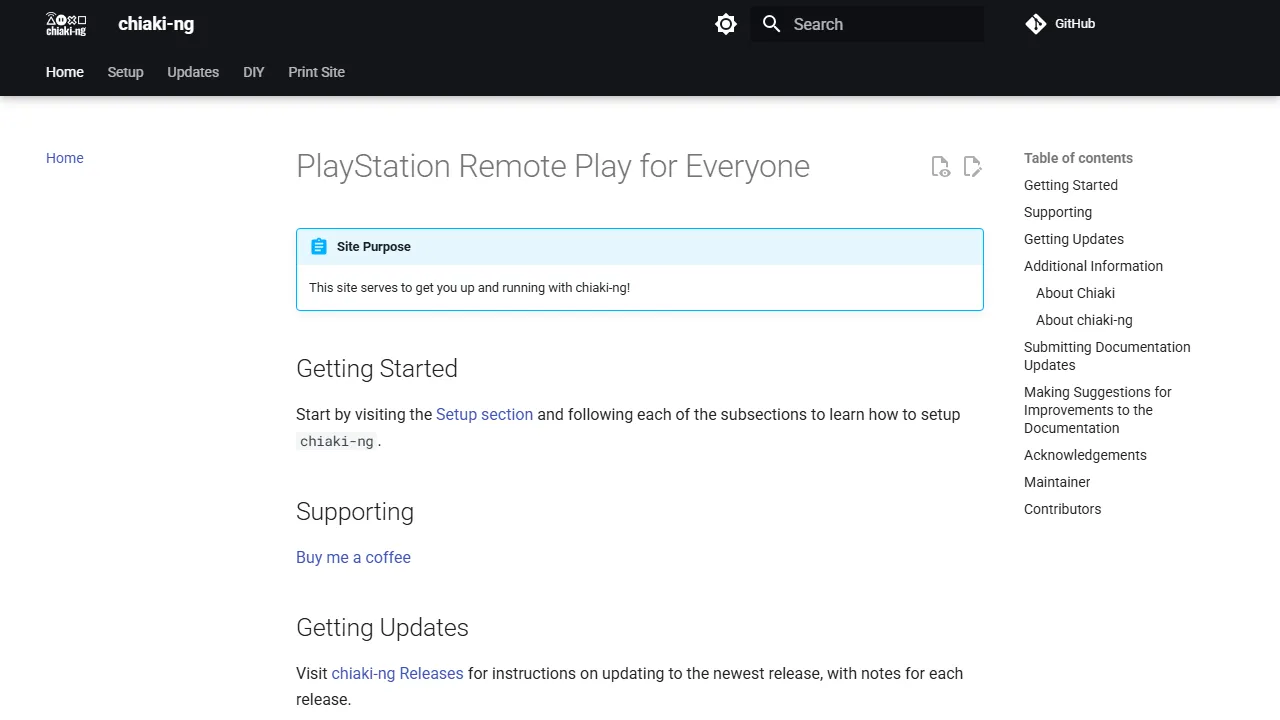Toggle dark mode with the sun icon

coord(726,23)
